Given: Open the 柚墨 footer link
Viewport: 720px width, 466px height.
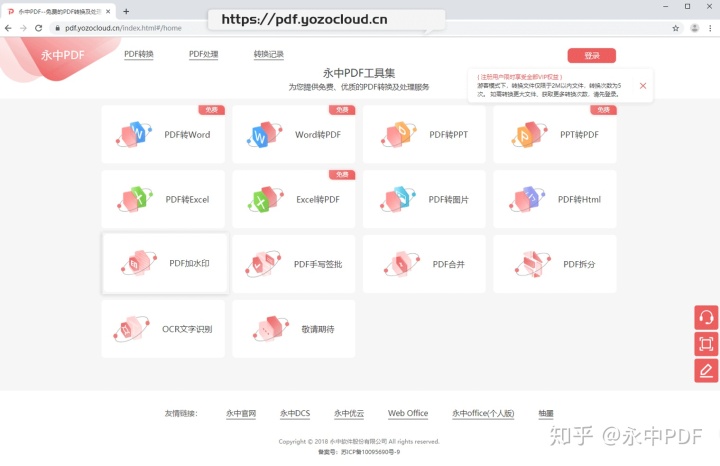Looking at the screenshot, I should click(546, 413).
